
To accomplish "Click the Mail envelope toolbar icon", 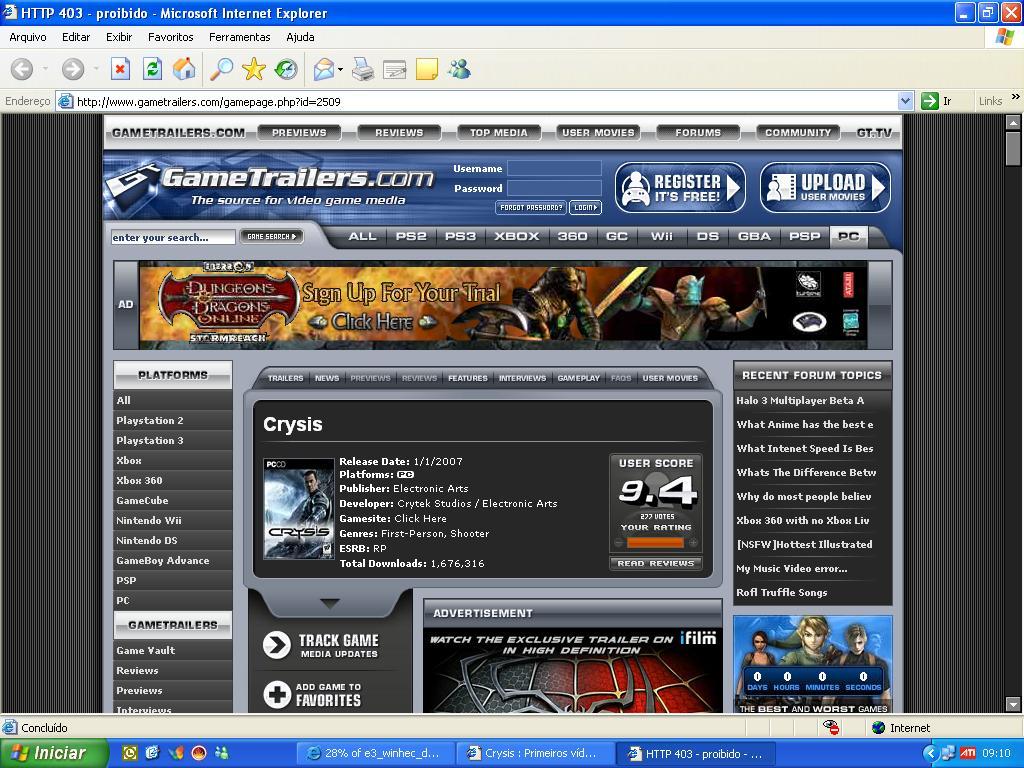I will (324, 69).
